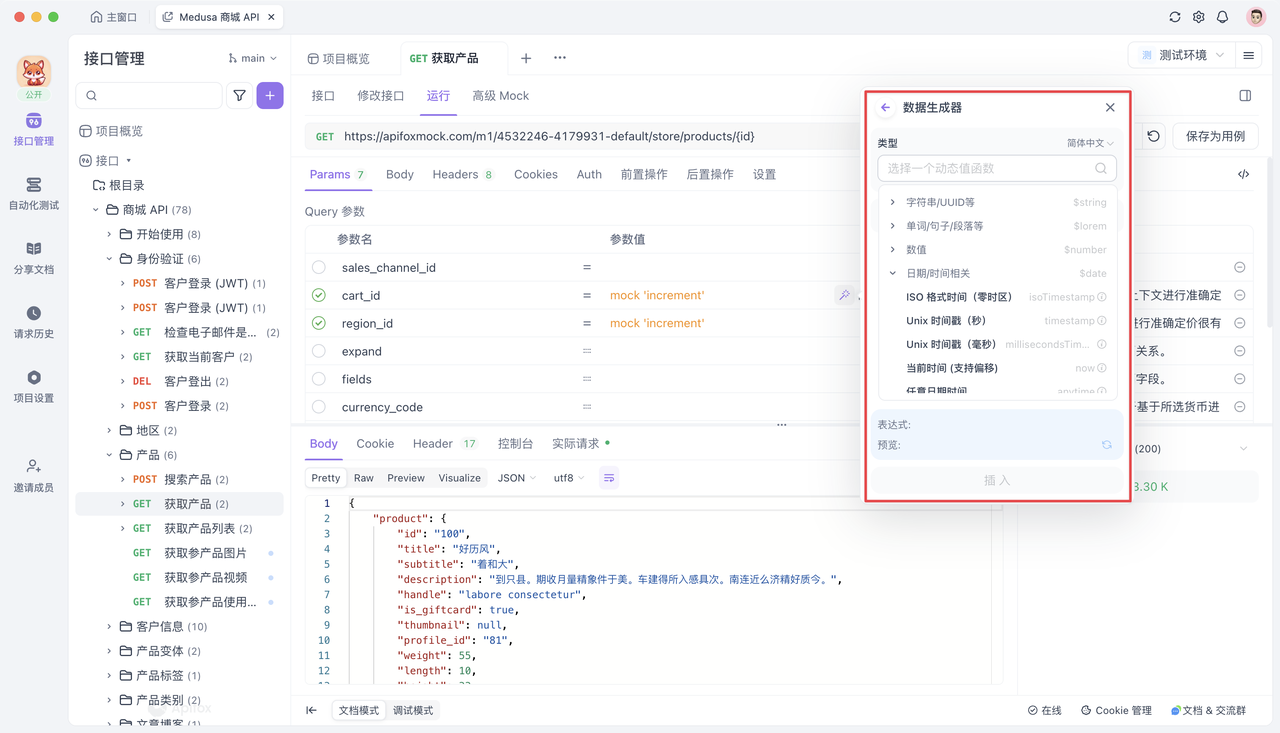Enable the currency_code parameter checkbox
The image size is (1280, 733).
319,407
